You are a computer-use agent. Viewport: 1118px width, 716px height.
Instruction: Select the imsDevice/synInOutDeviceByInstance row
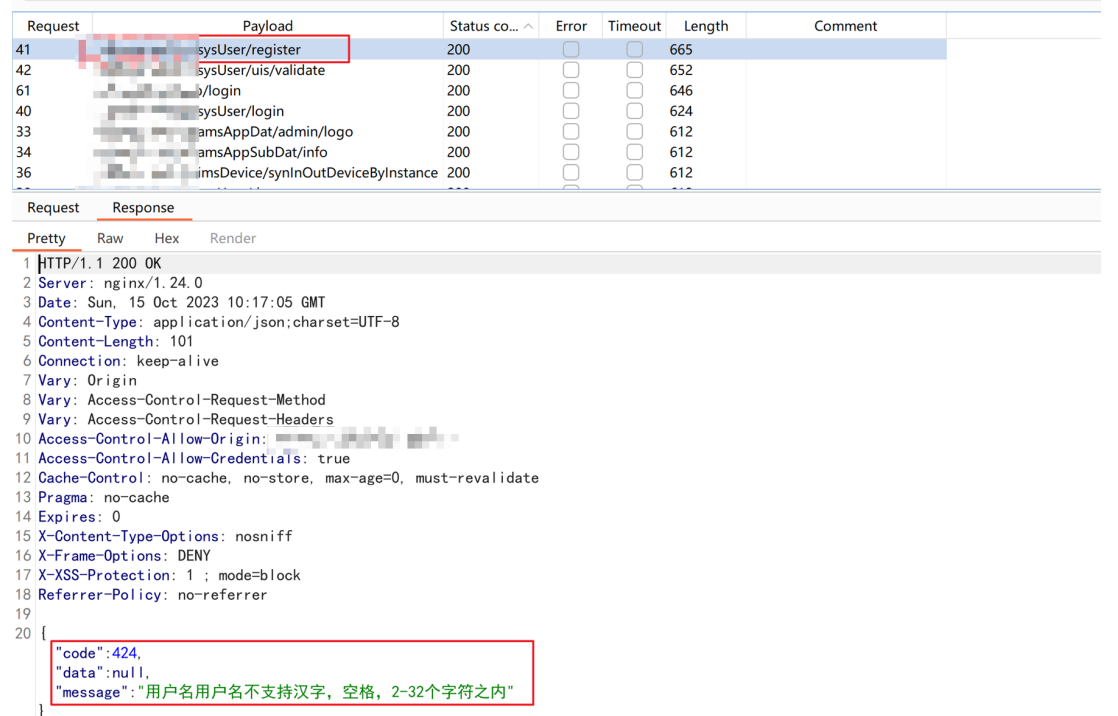[479, 173]
